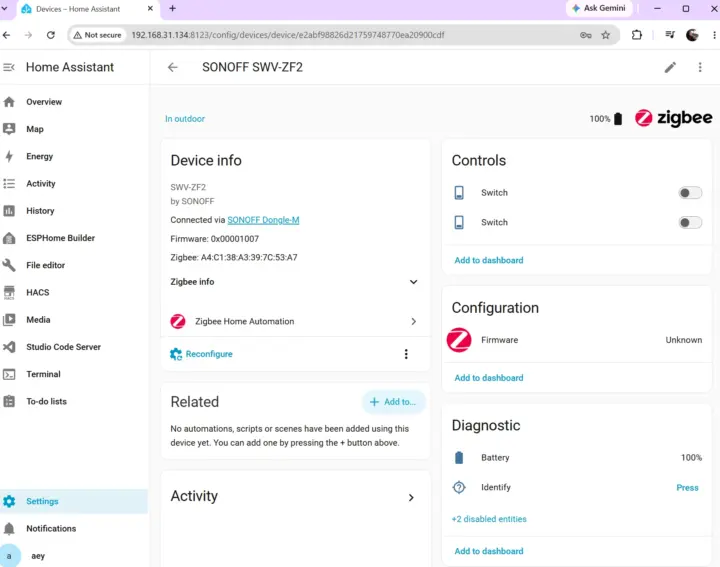This screenshot has width=720, height=567.
Task: Open Activity in the sidebar
Action: 74,184
